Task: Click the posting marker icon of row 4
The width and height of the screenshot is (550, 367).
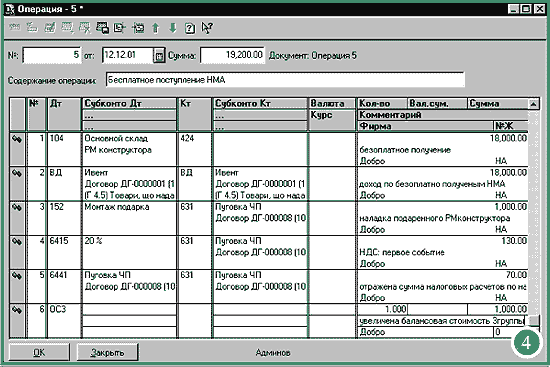Action: point(17,242)
